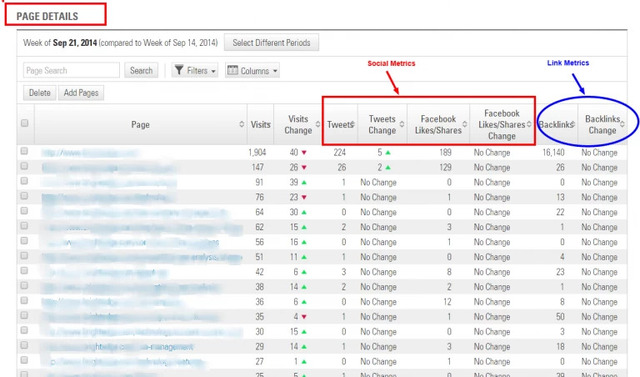Check the box for the 1,904 visits row

pos(24,151)
